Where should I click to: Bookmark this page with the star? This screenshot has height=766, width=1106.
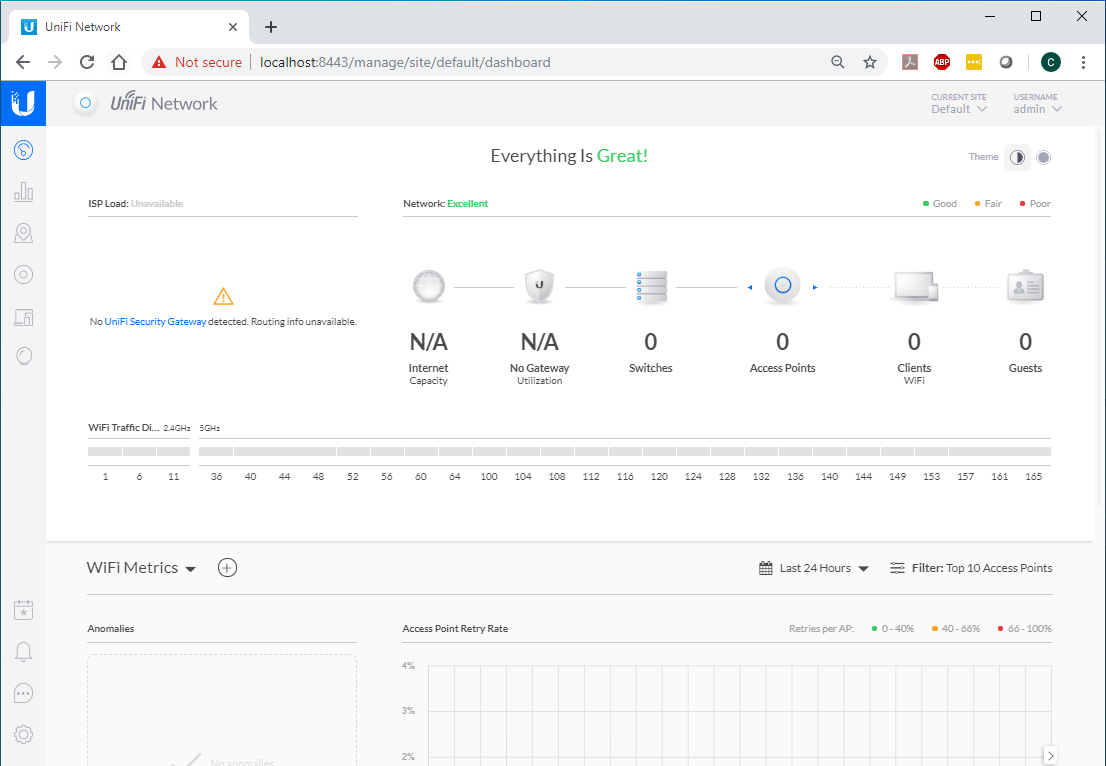click(870, 62)
